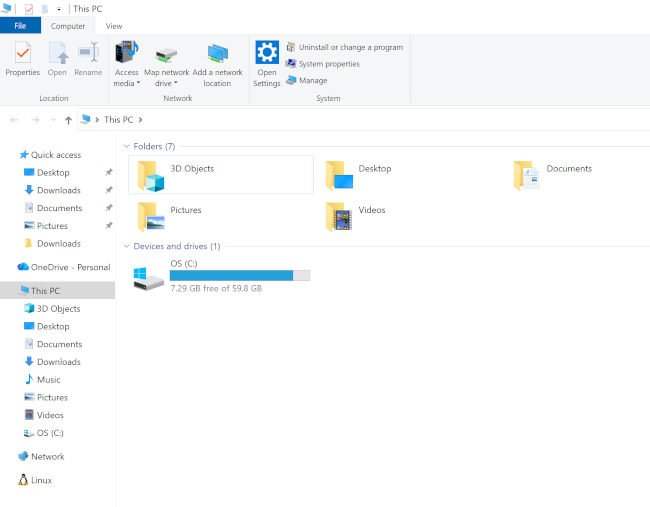Image resolution: width=650 pixels, height=507 pixels.
Task: Click the title bar new folder icon
Action: (x=44, y=9)
